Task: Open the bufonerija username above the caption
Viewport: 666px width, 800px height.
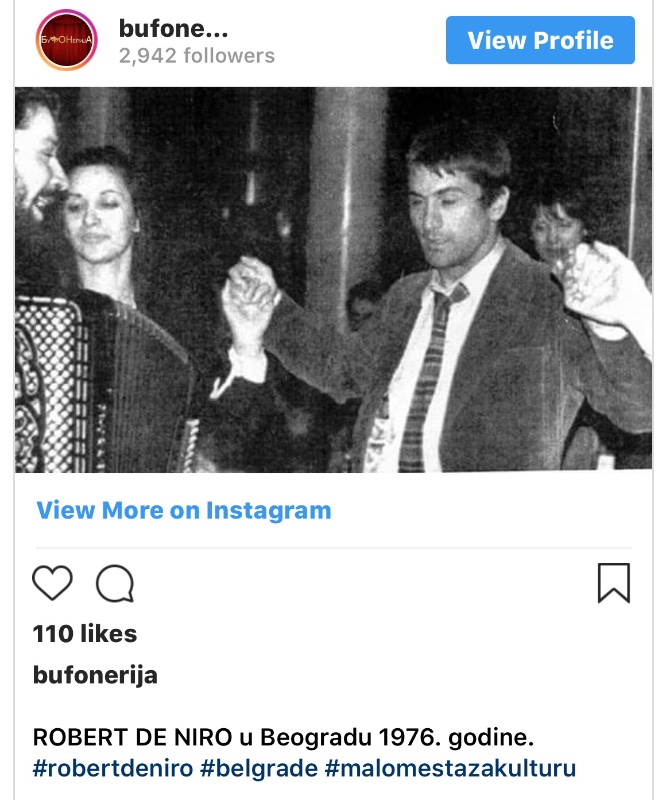Action: [95, 675]
